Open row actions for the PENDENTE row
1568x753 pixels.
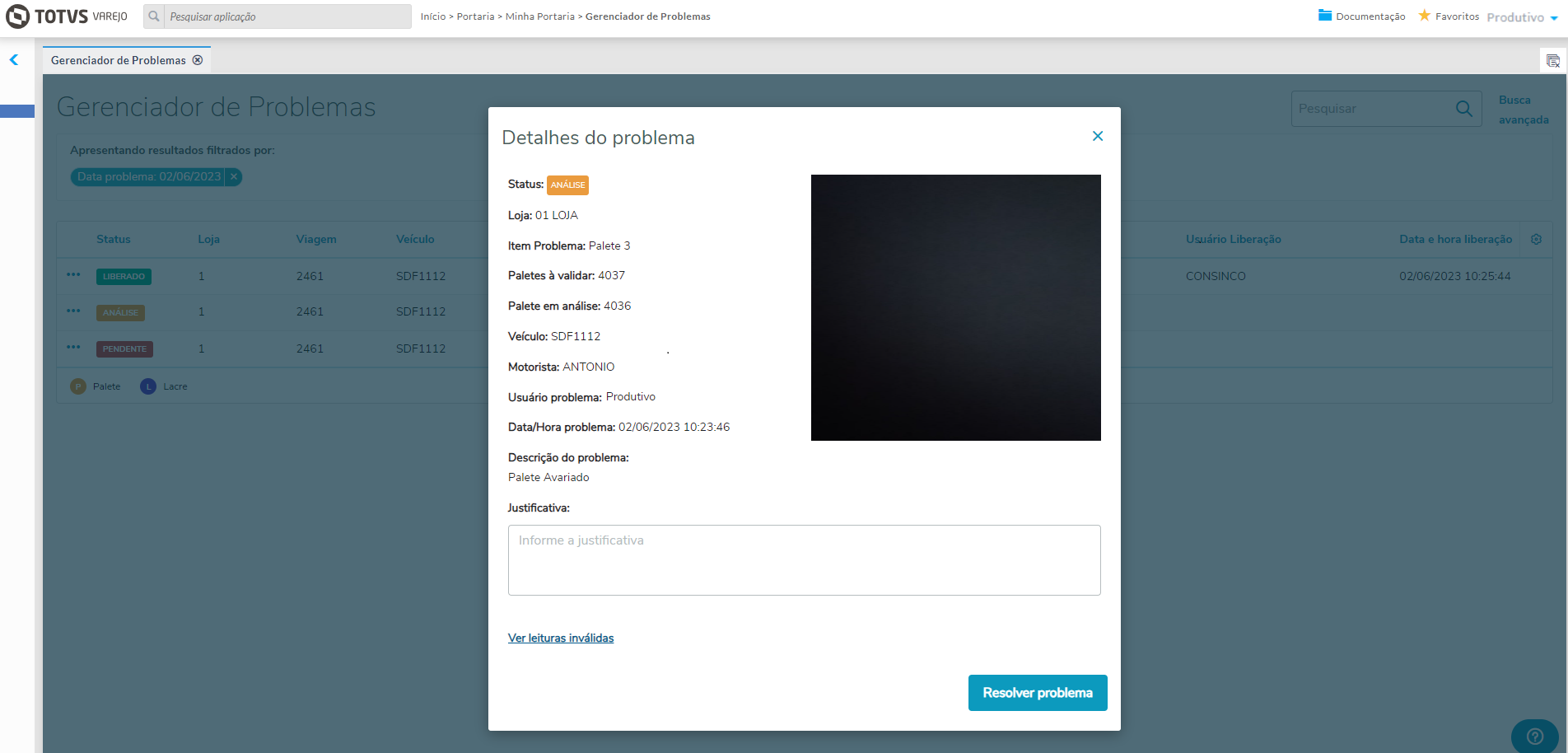(x=73, y=348)
